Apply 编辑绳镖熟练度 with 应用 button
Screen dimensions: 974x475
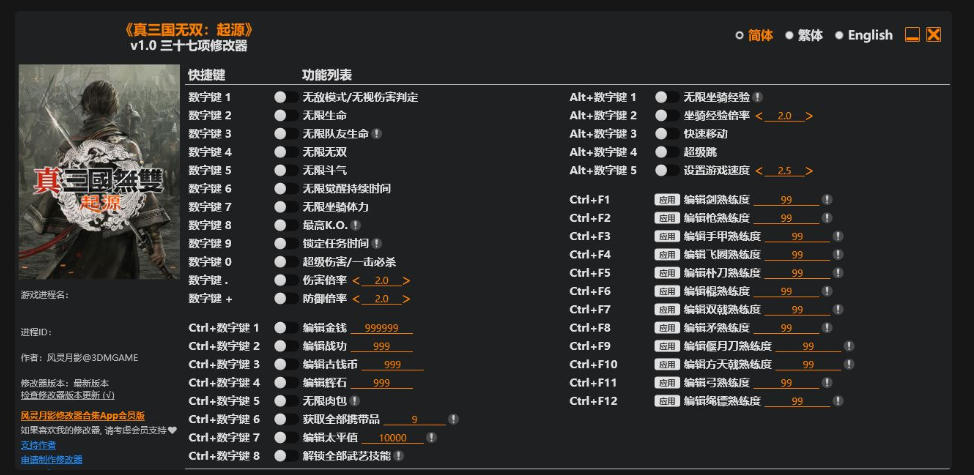[667, 401]
